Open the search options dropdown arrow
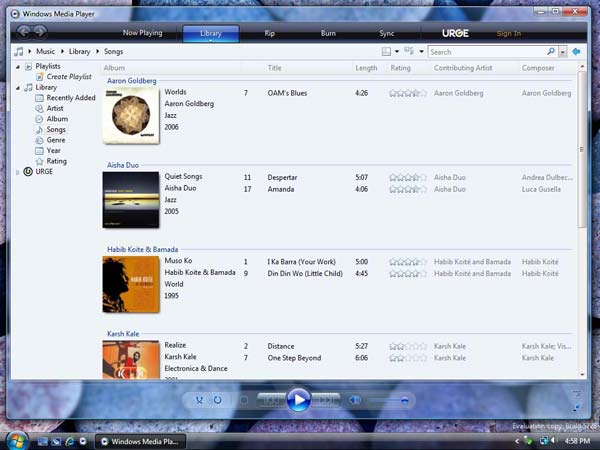This screenshot has width=600, height=450. [563, 51]
